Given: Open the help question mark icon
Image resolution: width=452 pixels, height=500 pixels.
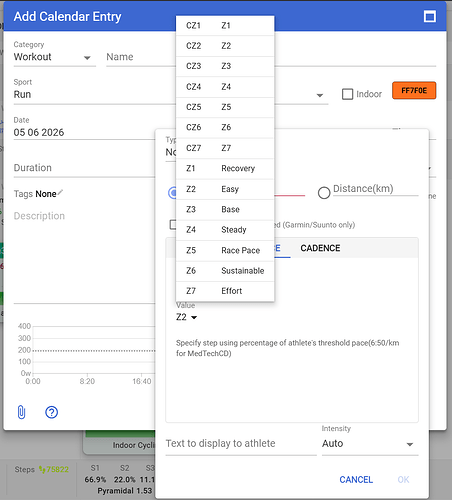Looking at the screenshot, I should click(x=51, y=412).
